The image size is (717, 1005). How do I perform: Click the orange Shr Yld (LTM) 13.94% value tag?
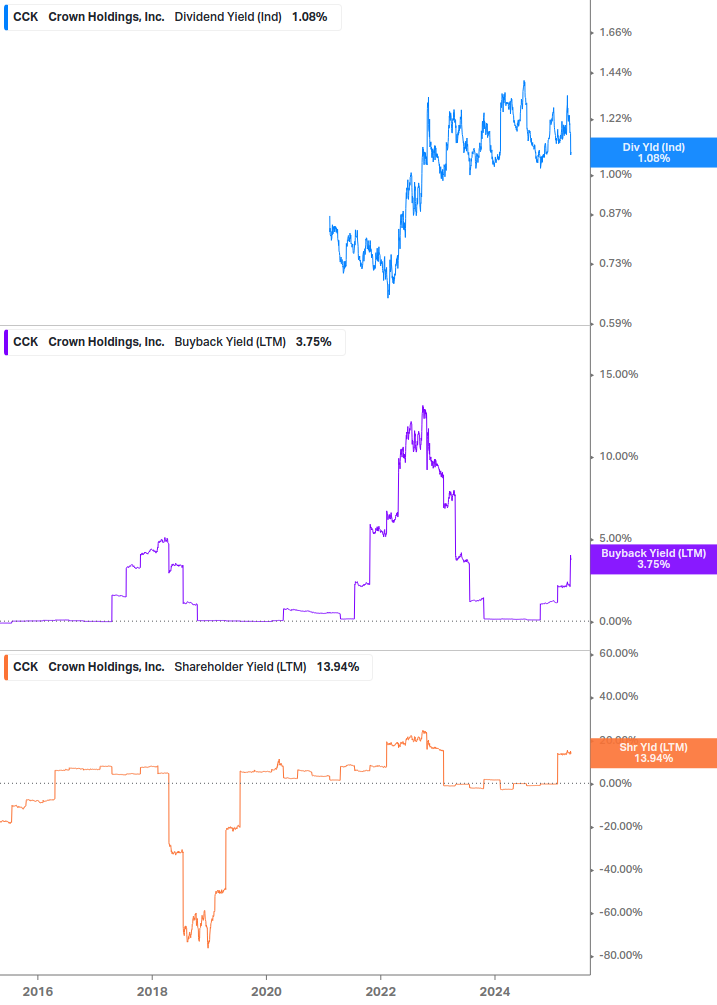[654, 753]
